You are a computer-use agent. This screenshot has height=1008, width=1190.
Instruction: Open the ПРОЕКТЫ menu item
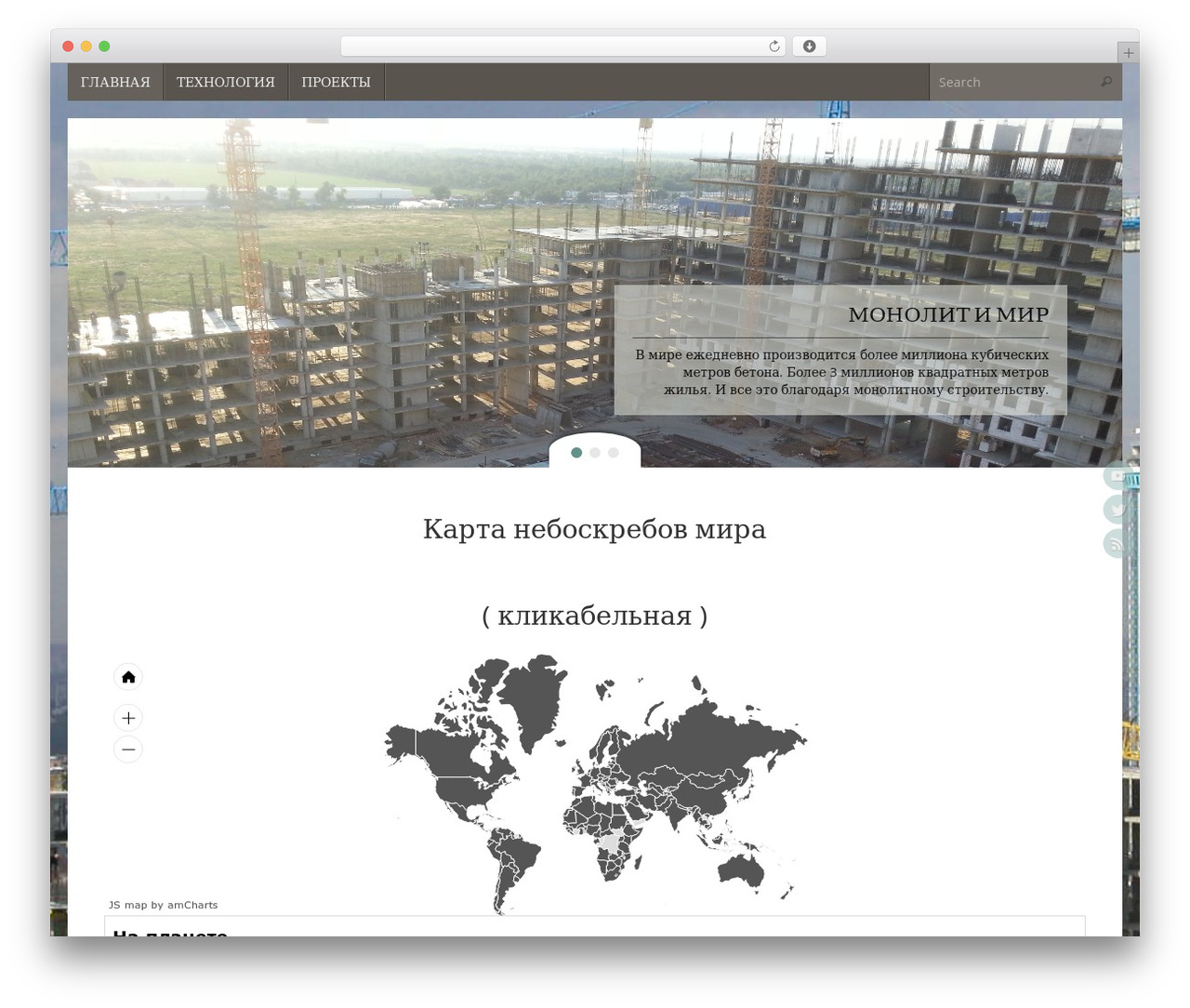[x=337, y=82]
